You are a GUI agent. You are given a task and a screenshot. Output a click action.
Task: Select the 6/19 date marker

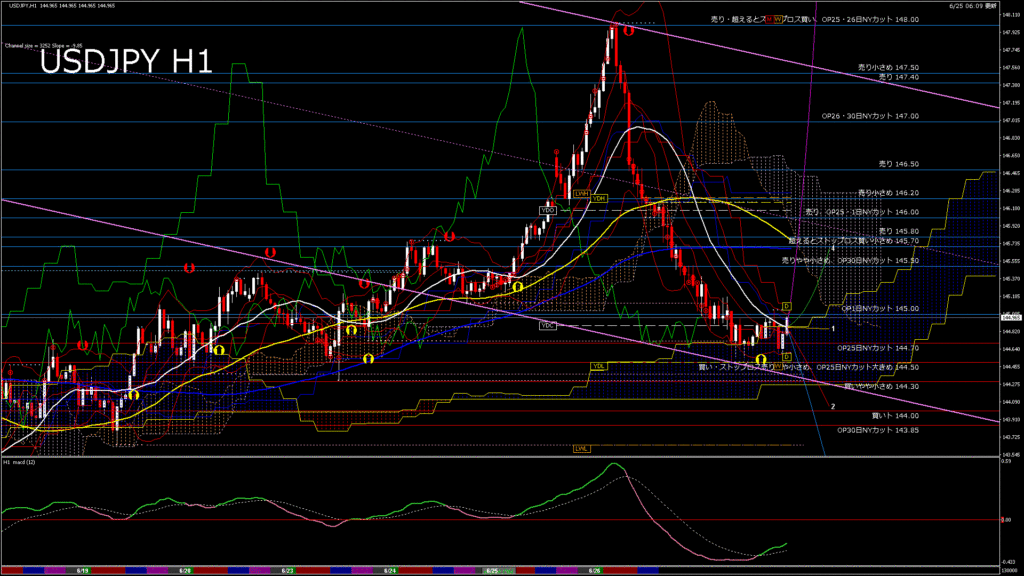coord(83,571)
